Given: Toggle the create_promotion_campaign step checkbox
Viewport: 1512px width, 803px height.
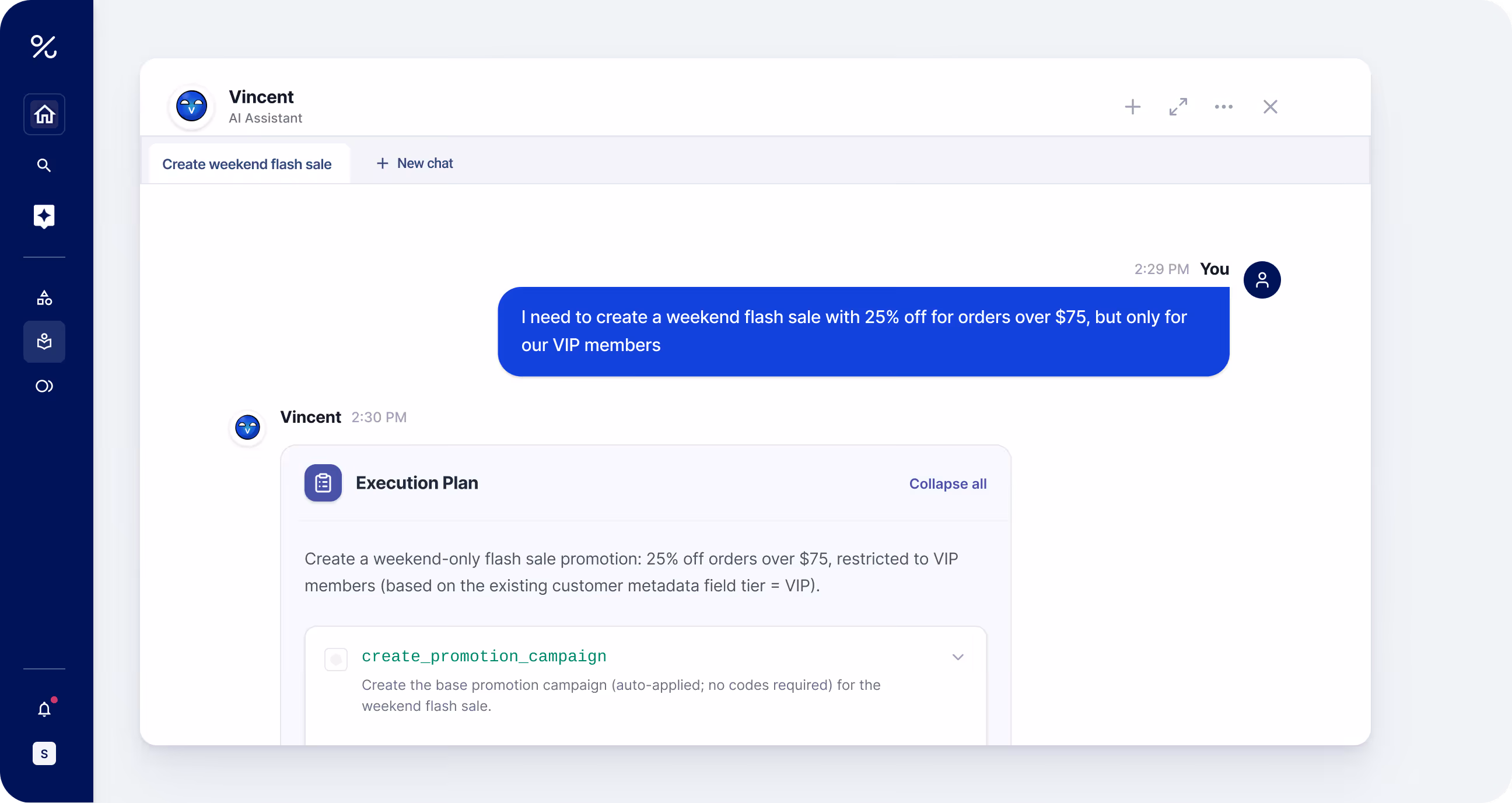Looking at the screenshot, I should (x=337, y=658).
